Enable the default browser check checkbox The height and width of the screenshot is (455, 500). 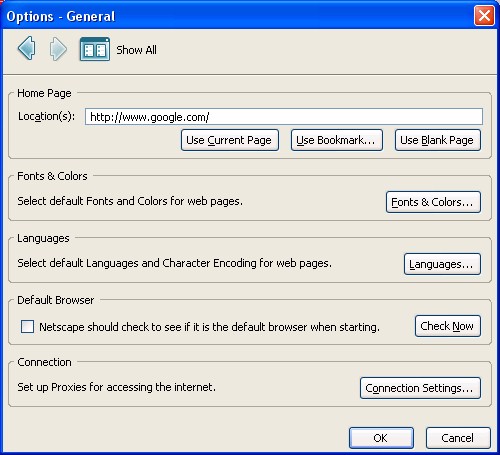point(27,327)
